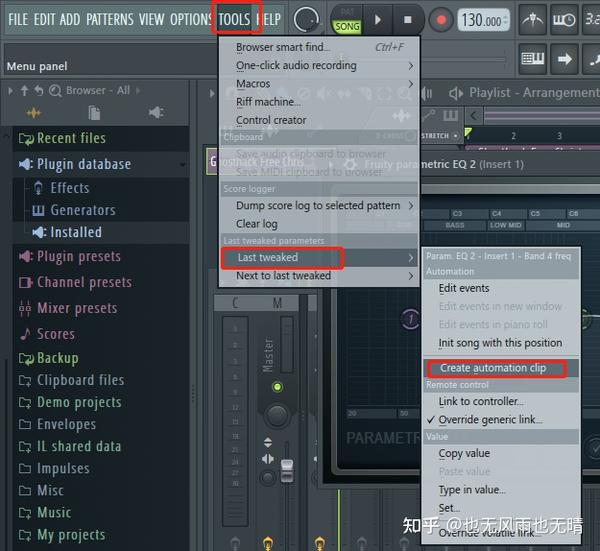Toggle Override generic link checkmark item
The height and width of the screenshot is (551, 600).
click(x=501, y=420)
